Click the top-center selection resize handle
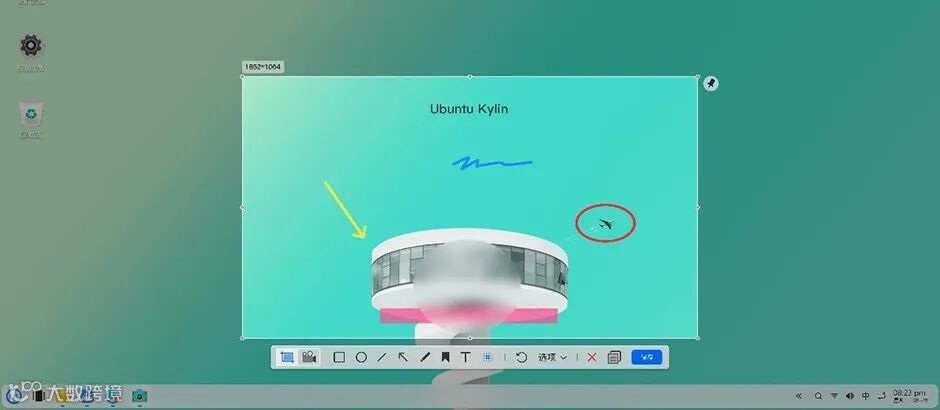This screenshot has height=410, width=940. (469, 77)
